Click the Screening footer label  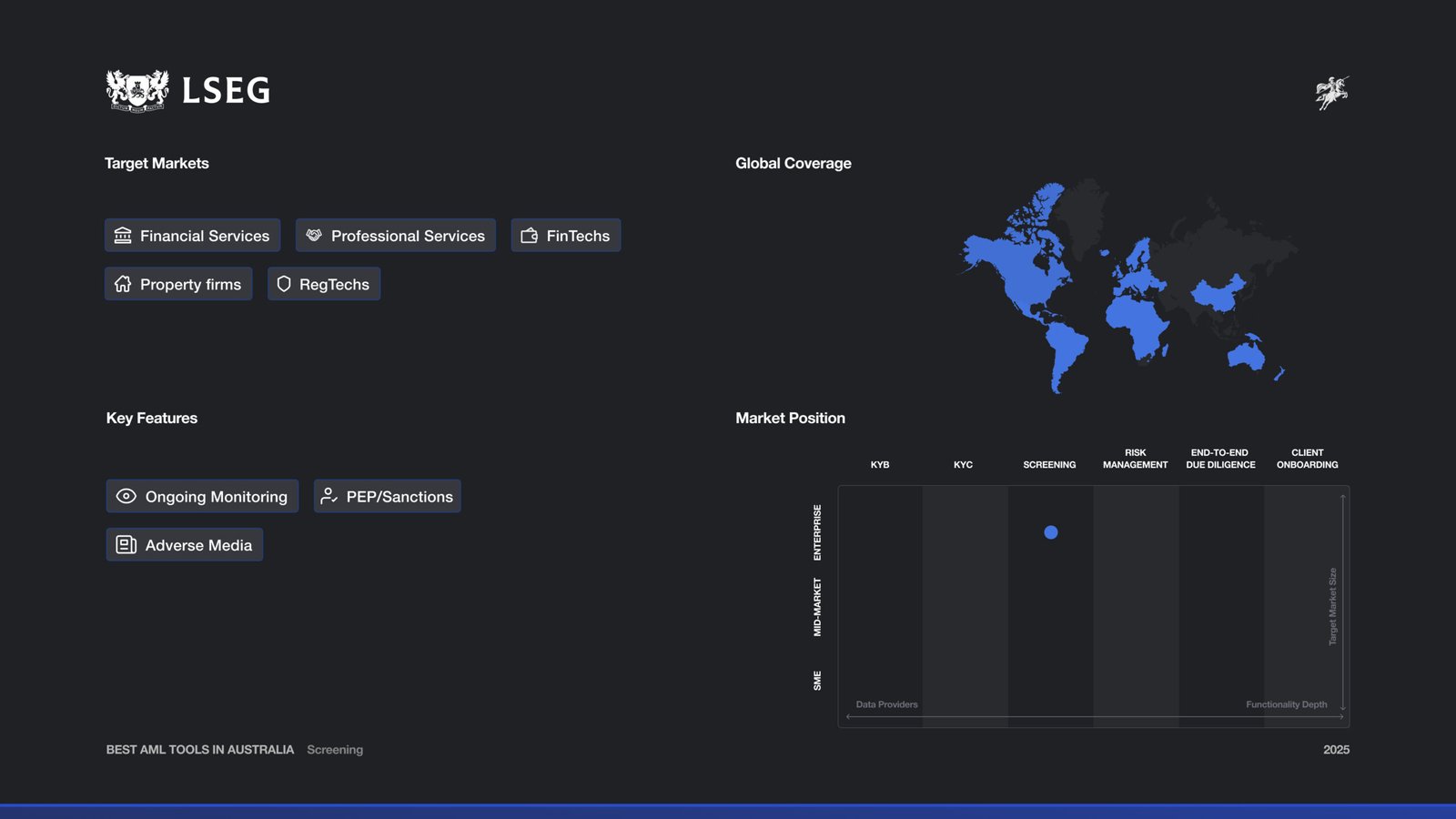click(x=335, y=750)
